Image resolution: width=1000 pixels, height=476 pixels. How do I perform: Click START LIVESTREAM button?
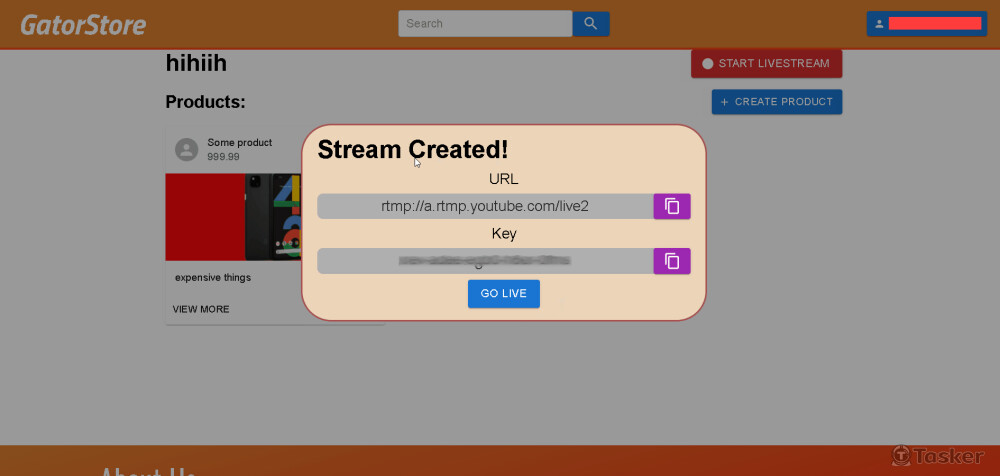(x=767, y=64)
